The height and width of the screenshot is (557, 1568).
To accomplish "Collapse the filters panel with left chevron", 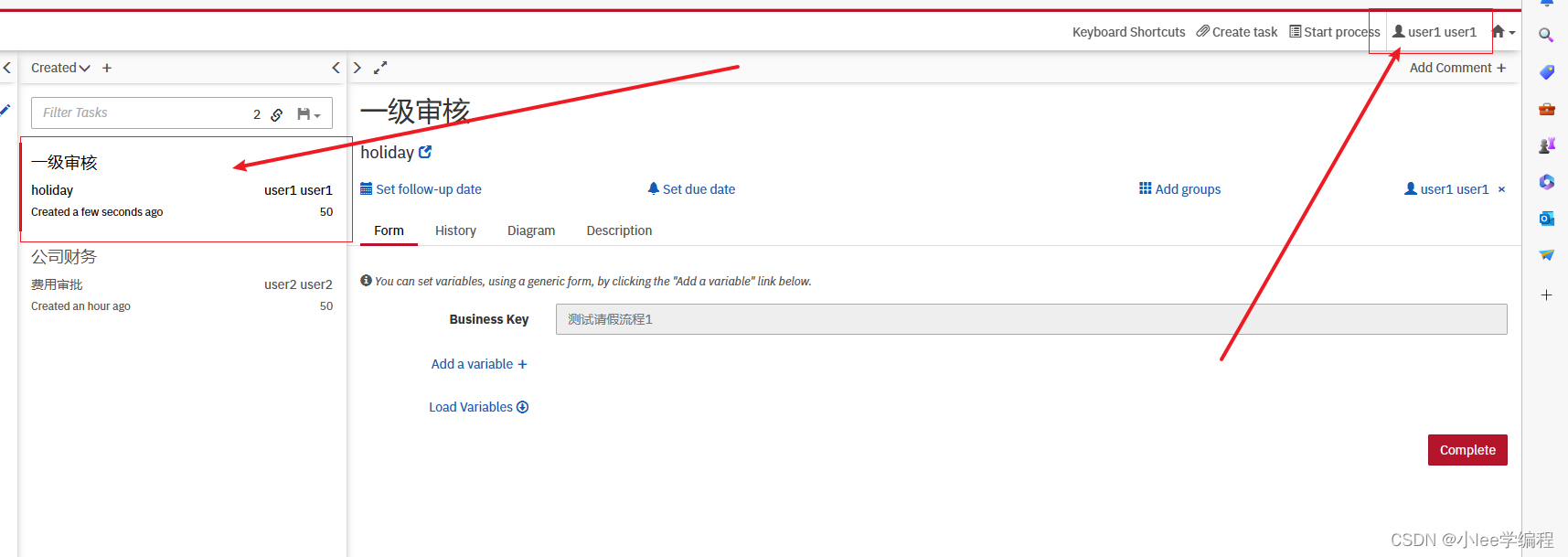I will pyautogui.click(x=7, y=68).
